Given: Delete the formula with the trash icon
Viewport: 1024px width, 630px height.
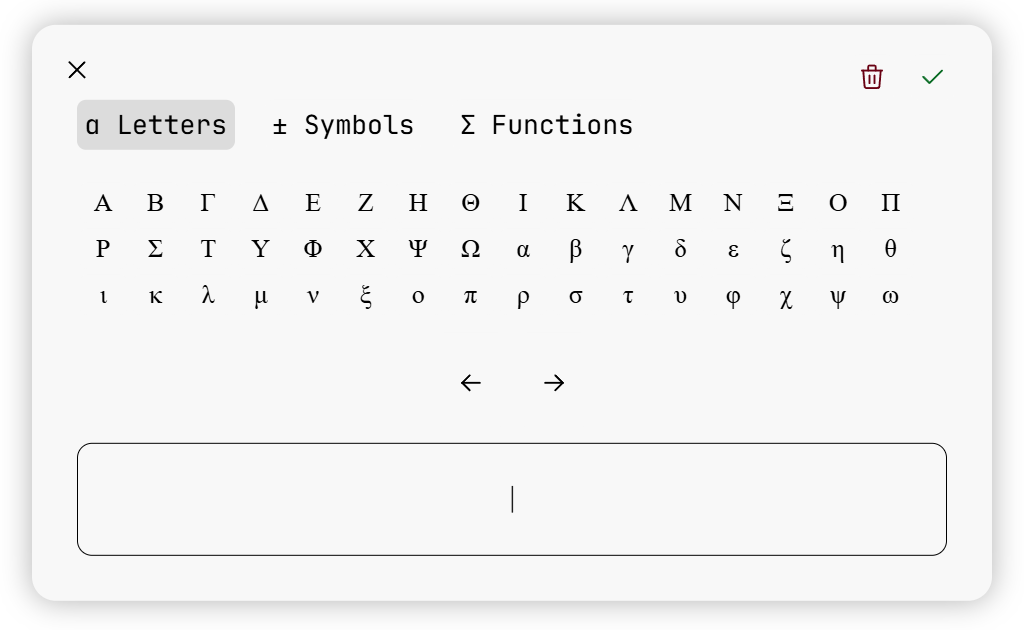Looking at the screenshot, I should pyautogui.click(x=872, y=77).
